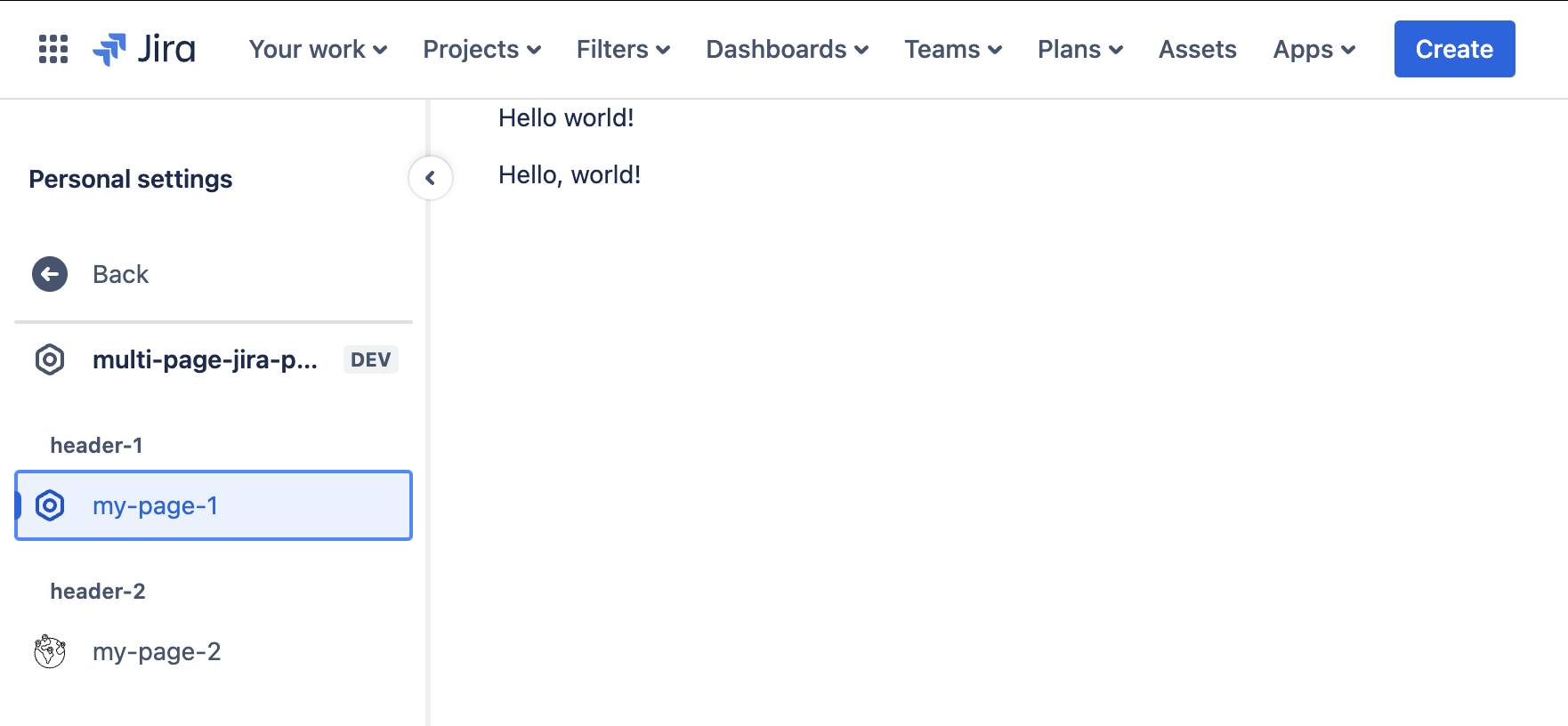Click the header-1 section label
The width and height of the screenshot is (1568, 726).
tap(96, 445)
